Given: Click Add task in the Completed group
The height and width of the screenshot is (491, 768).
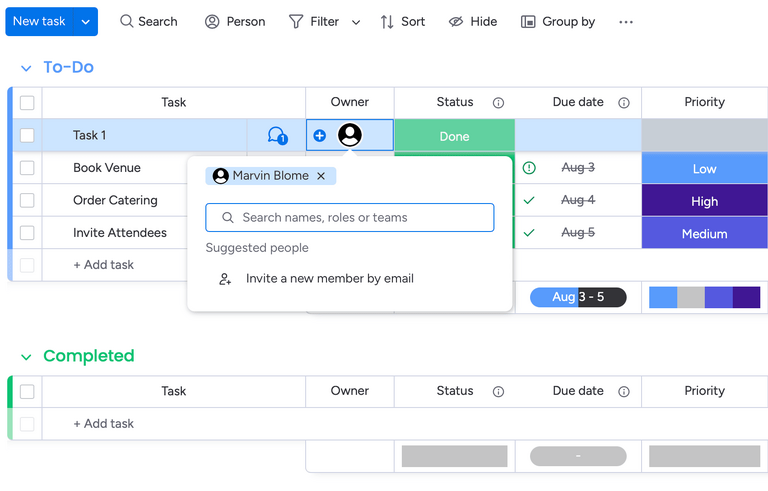Looking at the screenshot, I should (103, 424).
